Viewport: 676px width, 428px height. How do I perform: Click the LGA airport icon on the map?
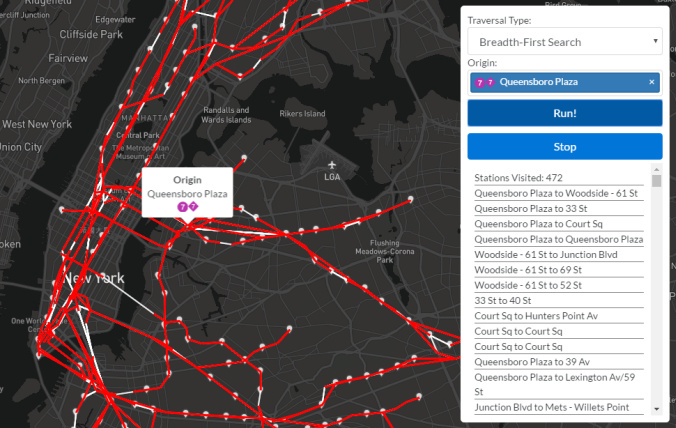[x=332, y=164]
